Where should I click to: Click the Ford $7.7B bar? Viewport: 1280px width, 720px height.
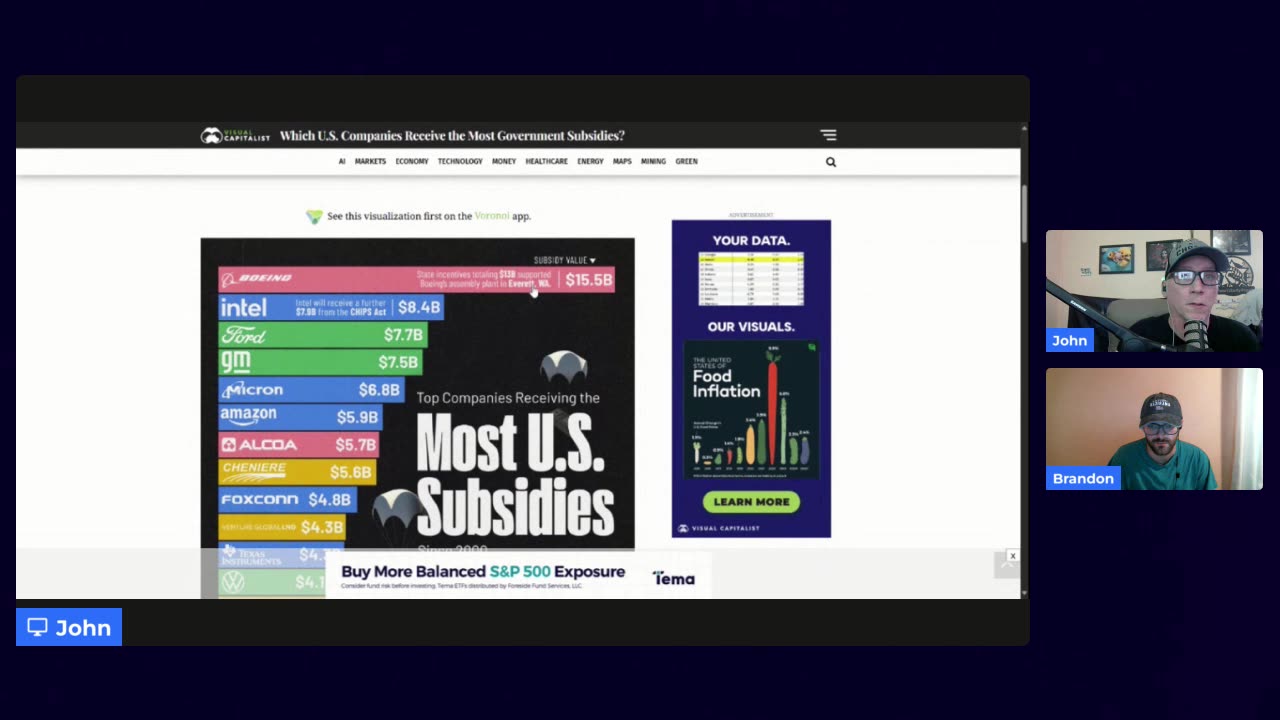point(323,335)
